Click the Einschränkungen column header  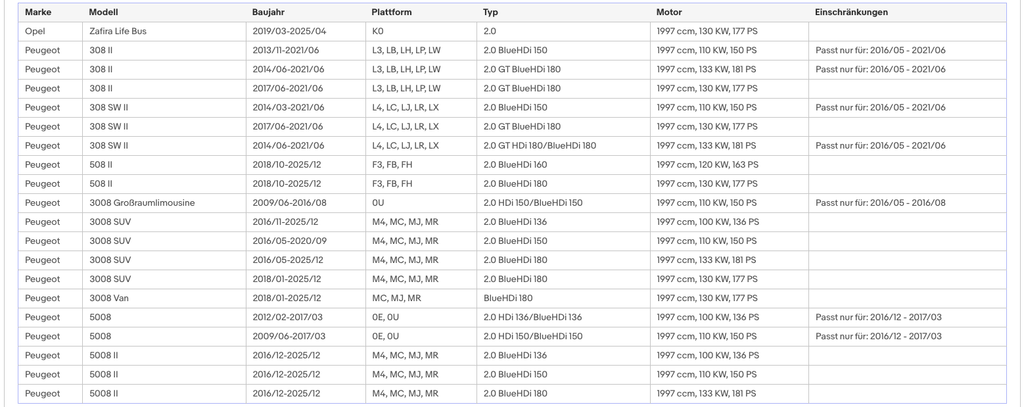907,12
